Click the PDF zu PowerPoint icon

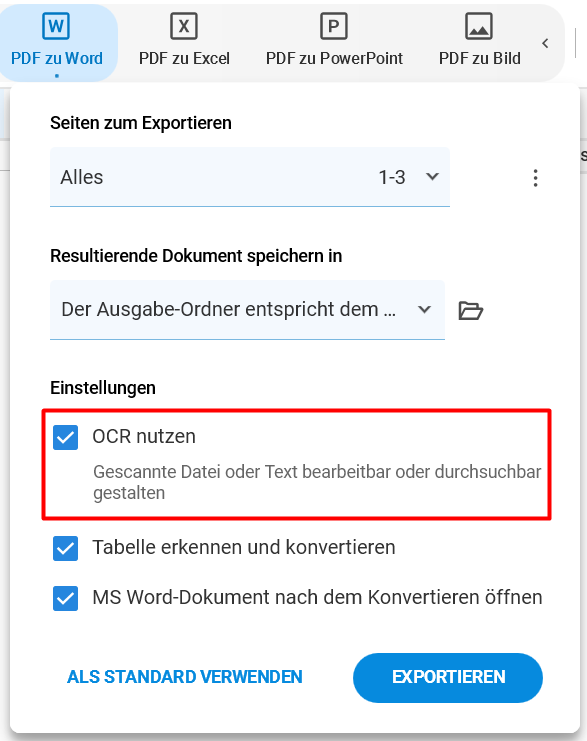[x=334, y=26]
